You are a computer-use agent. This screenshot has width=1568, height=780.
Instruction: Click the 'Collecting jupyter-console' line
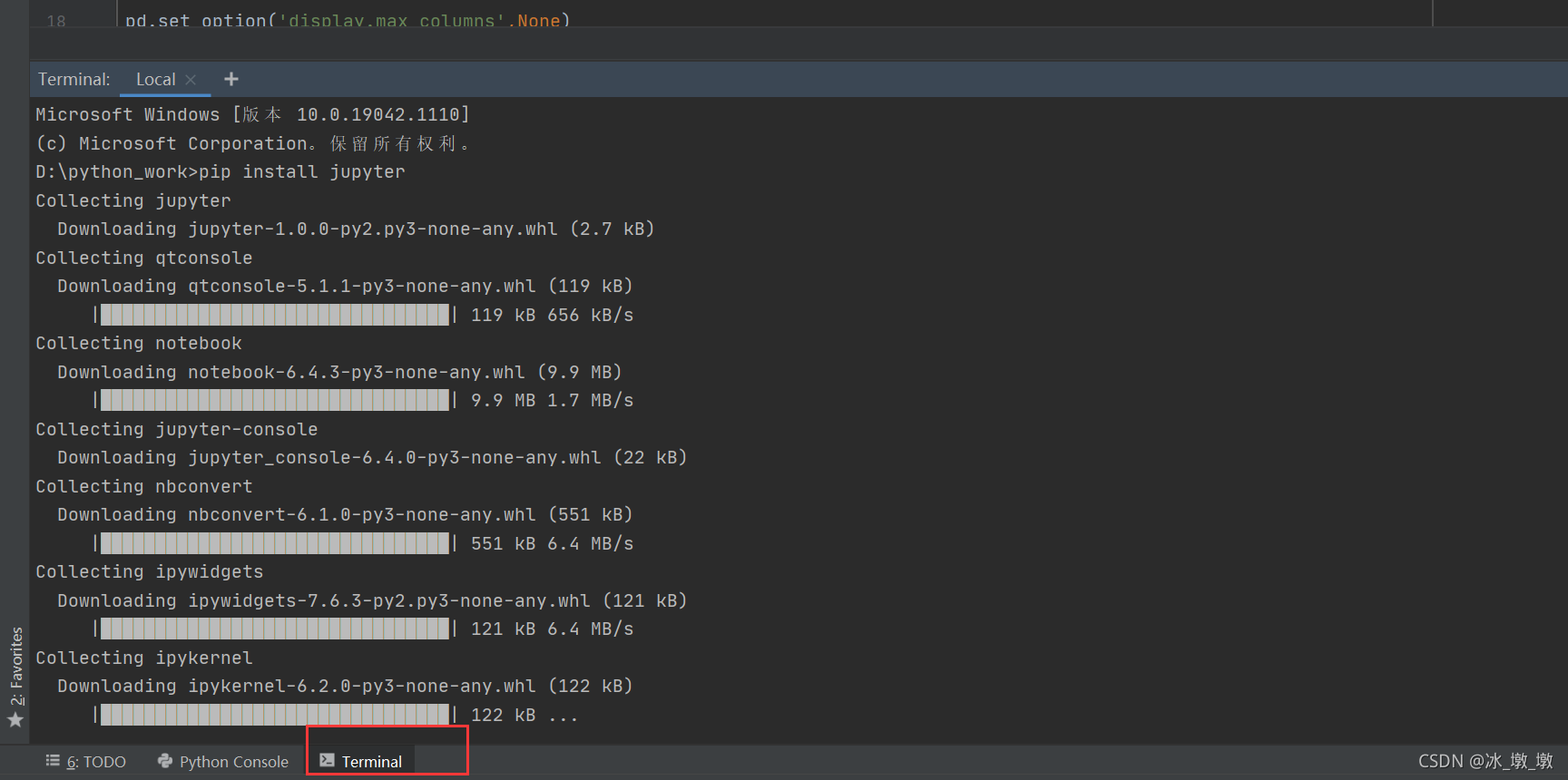pyautogui.click(x=177, y=429)
